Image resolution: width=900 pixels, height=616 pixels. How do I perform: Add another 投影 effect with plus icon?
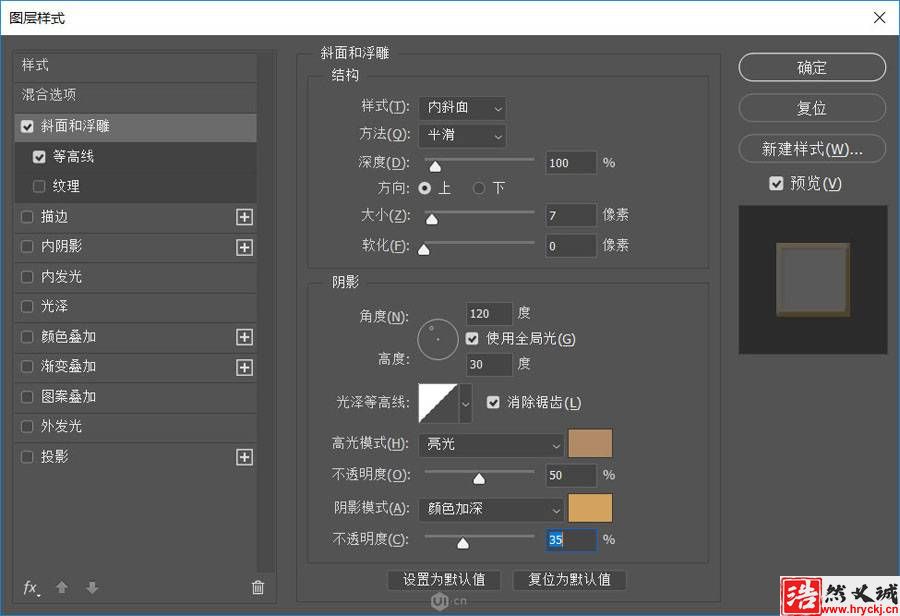[245, 457]
